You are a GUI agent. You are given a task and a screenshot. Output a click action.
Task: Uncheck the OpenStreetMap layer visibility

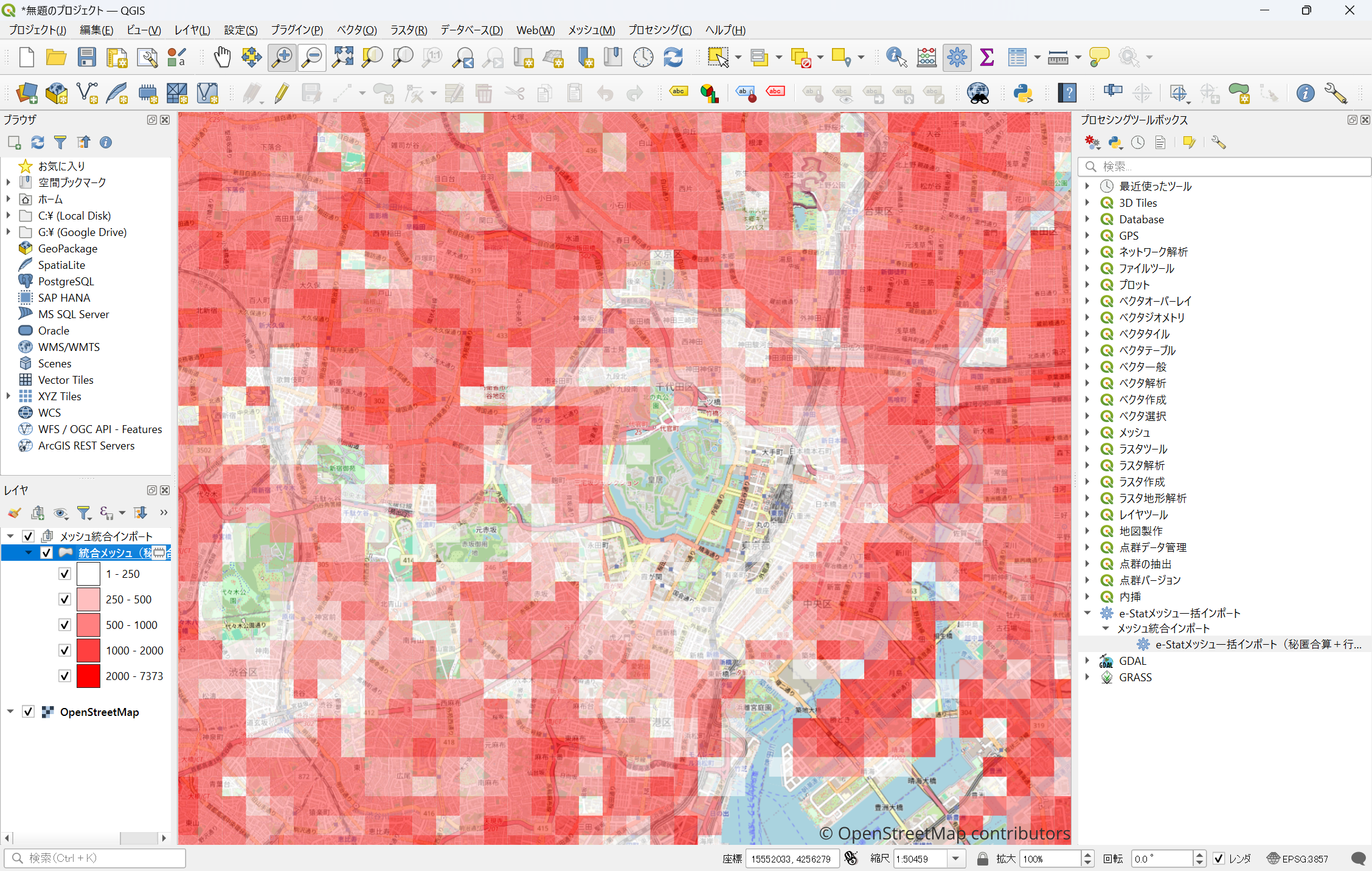point(28,712)
